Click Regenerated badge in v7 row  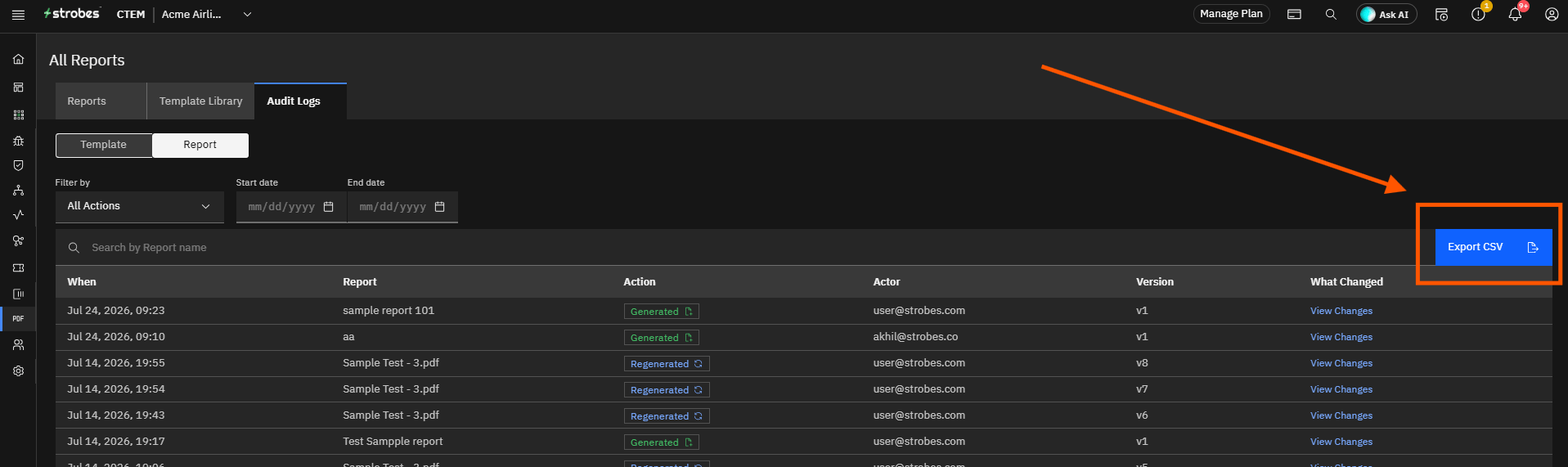tap(667, 390)
